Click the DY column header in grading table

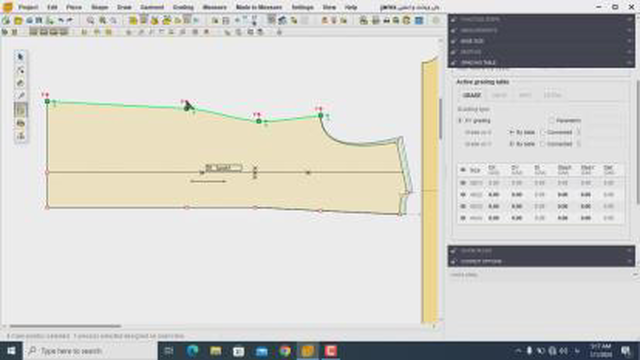point(516,170)
